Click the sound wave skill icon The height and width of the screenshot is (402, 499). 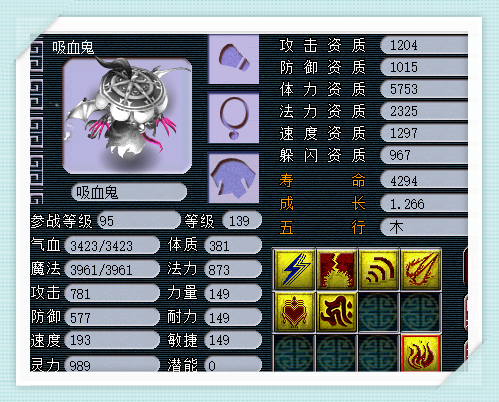(x=379, y=270)
